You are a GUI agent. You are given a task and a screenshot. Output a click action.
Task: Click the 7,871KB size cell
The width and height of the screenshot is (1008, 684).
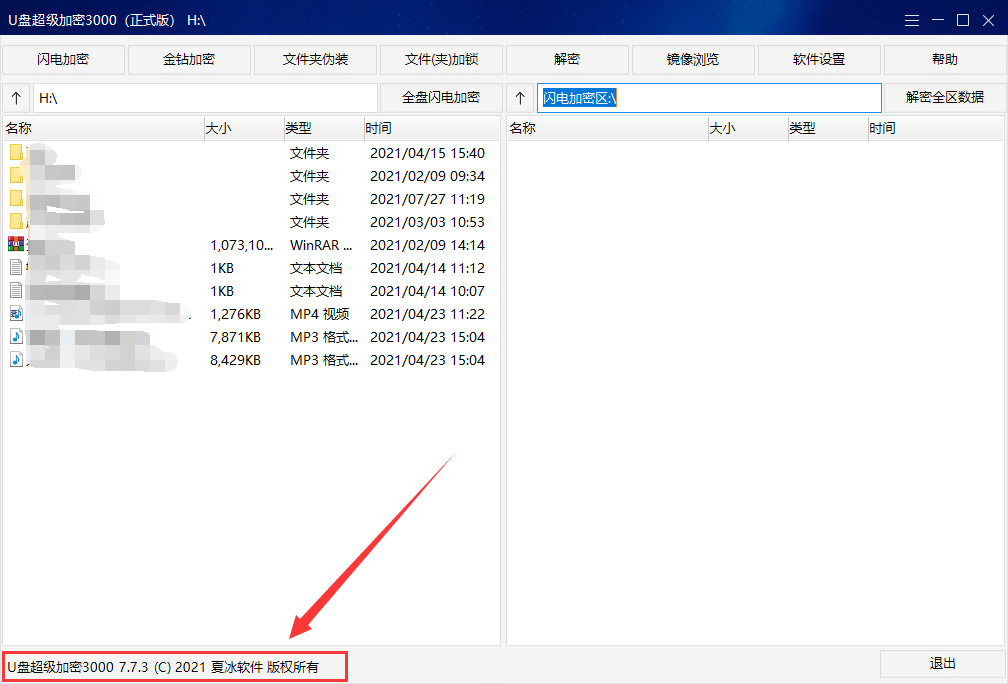[235, 338]
